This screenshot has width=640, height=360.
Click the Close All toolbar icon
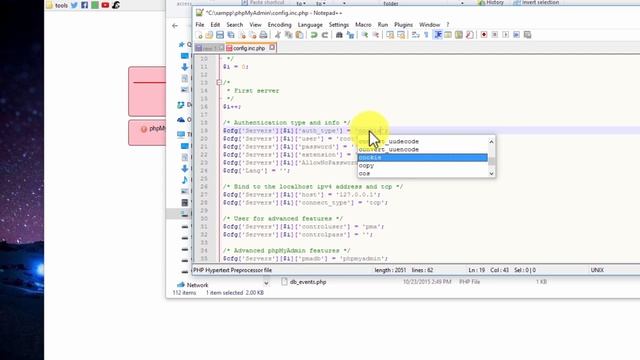tap(253, 35)
